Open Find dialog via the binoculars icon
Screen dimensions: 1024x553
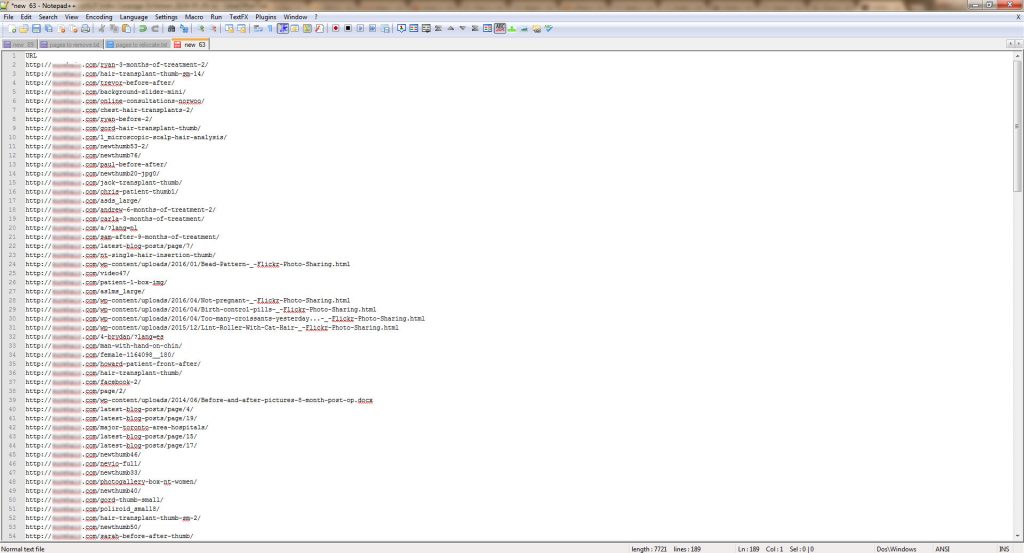172,29
